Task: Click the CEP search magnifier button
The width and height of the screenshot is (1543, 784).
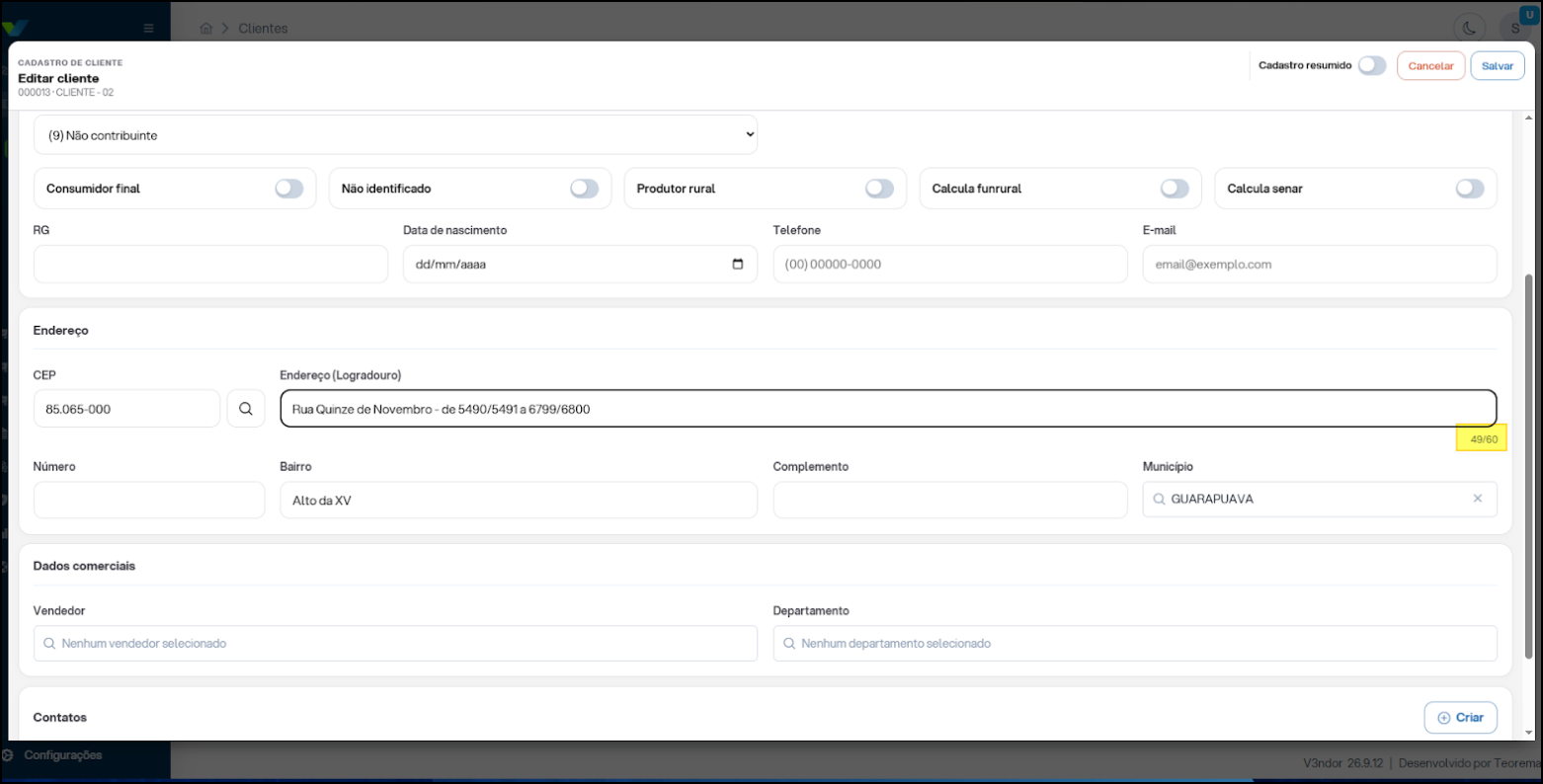Action: pos(246,409)
